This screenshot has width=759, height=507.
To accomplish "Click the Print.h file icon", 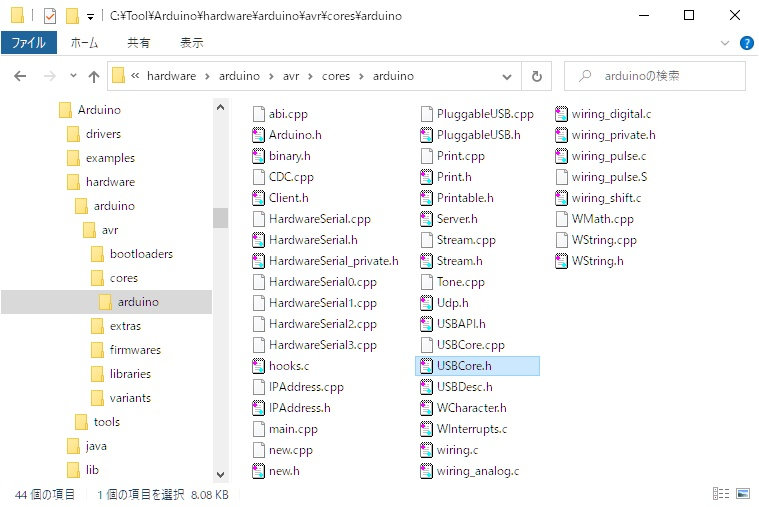I will 426,177.
